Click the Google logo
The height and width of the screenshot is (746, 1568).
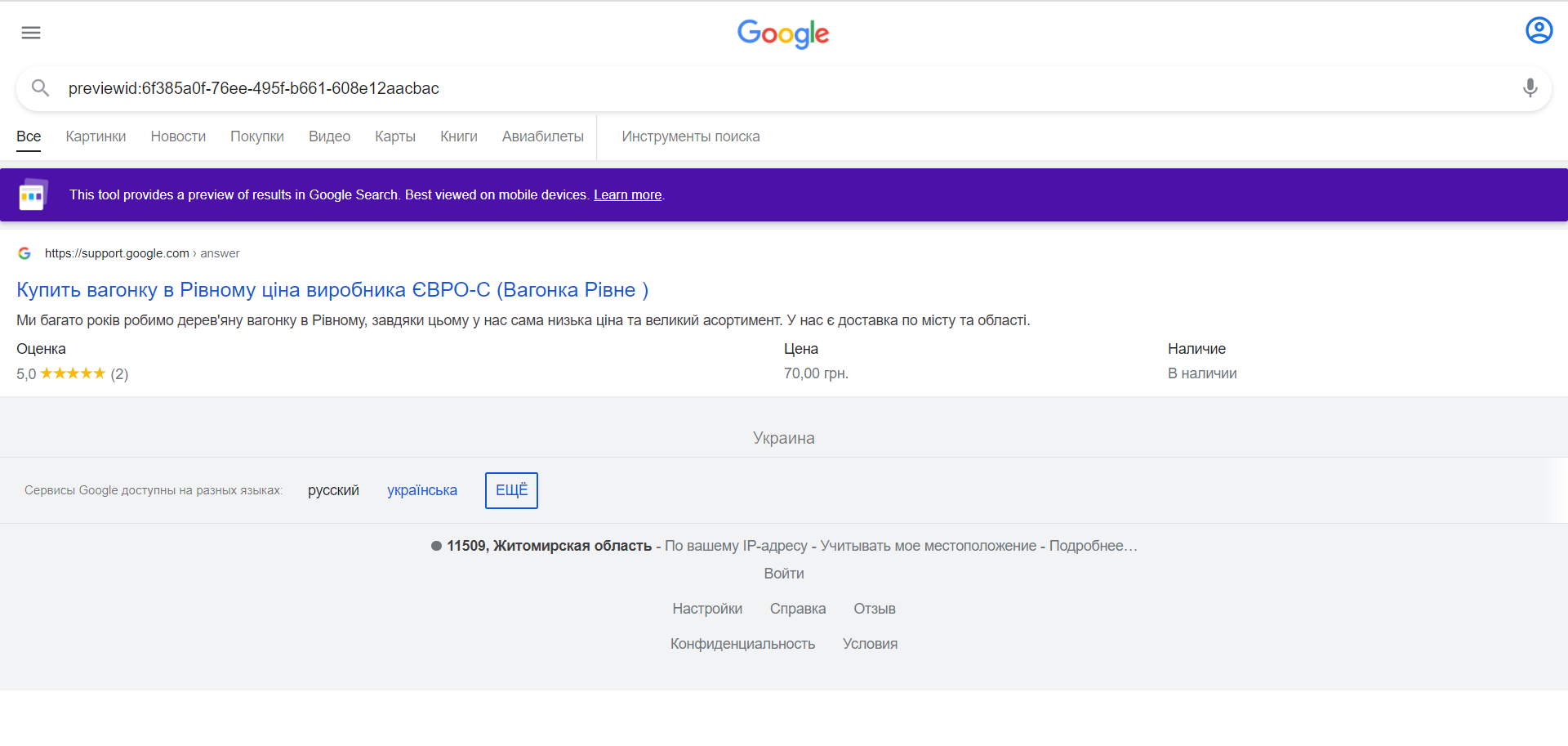[x=783, y=34]
